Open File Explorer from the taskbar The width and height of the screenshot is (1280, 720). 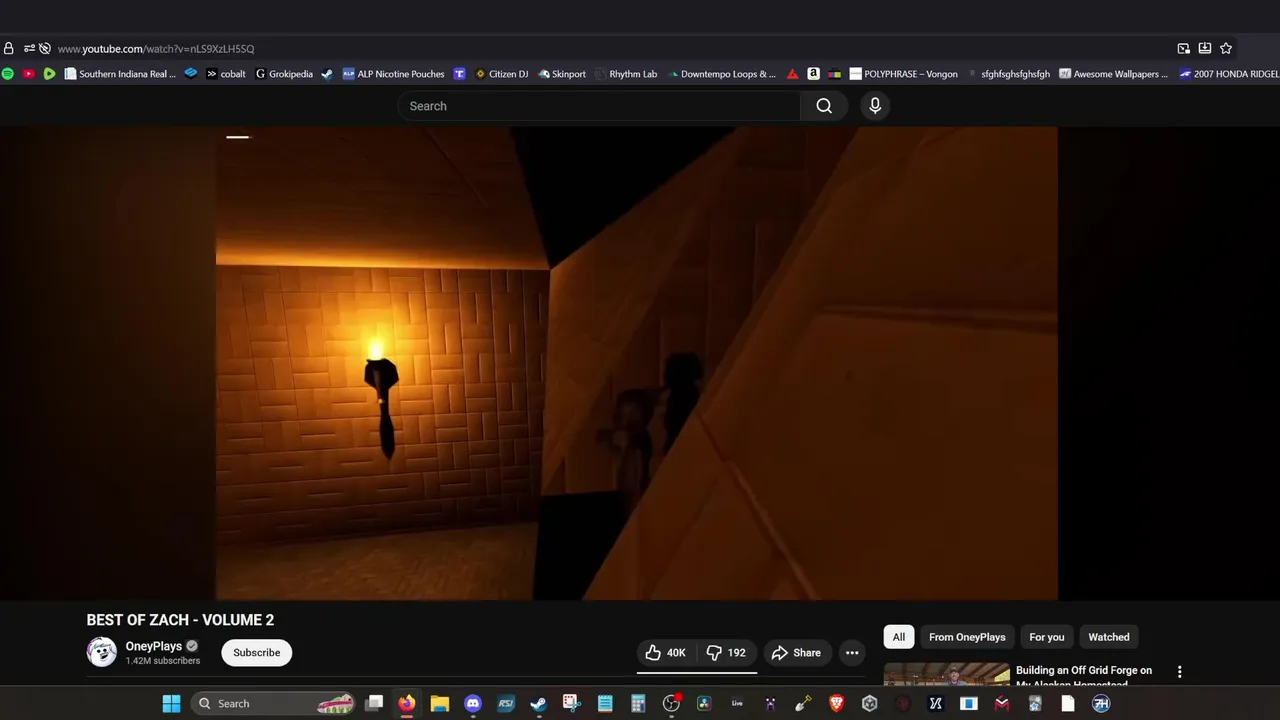point(439,704)
